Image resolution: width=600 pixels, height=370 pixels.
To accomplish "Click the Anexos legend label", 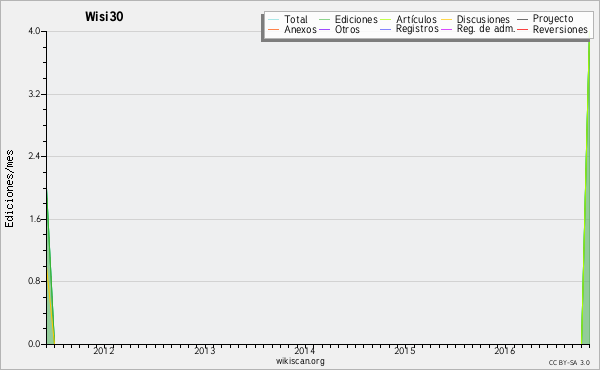I will click(x=300, y=29).
